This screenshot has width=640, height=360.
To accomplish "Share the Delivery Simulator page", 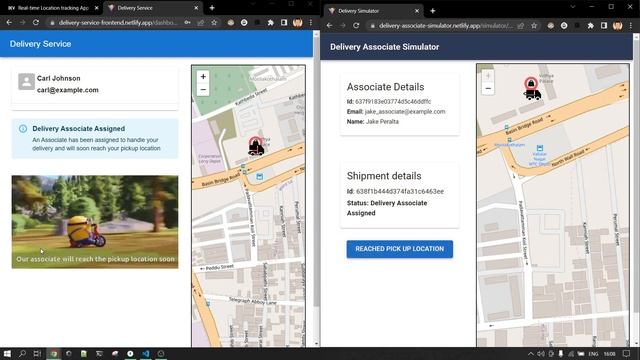I will pyautogui.click(x=521, y=26).
